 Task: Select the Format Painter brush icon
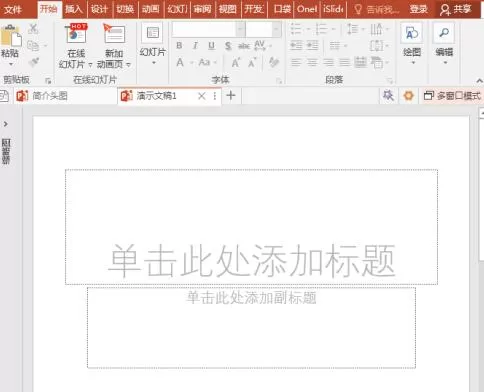pyautogui.click(x=33, y=62)
